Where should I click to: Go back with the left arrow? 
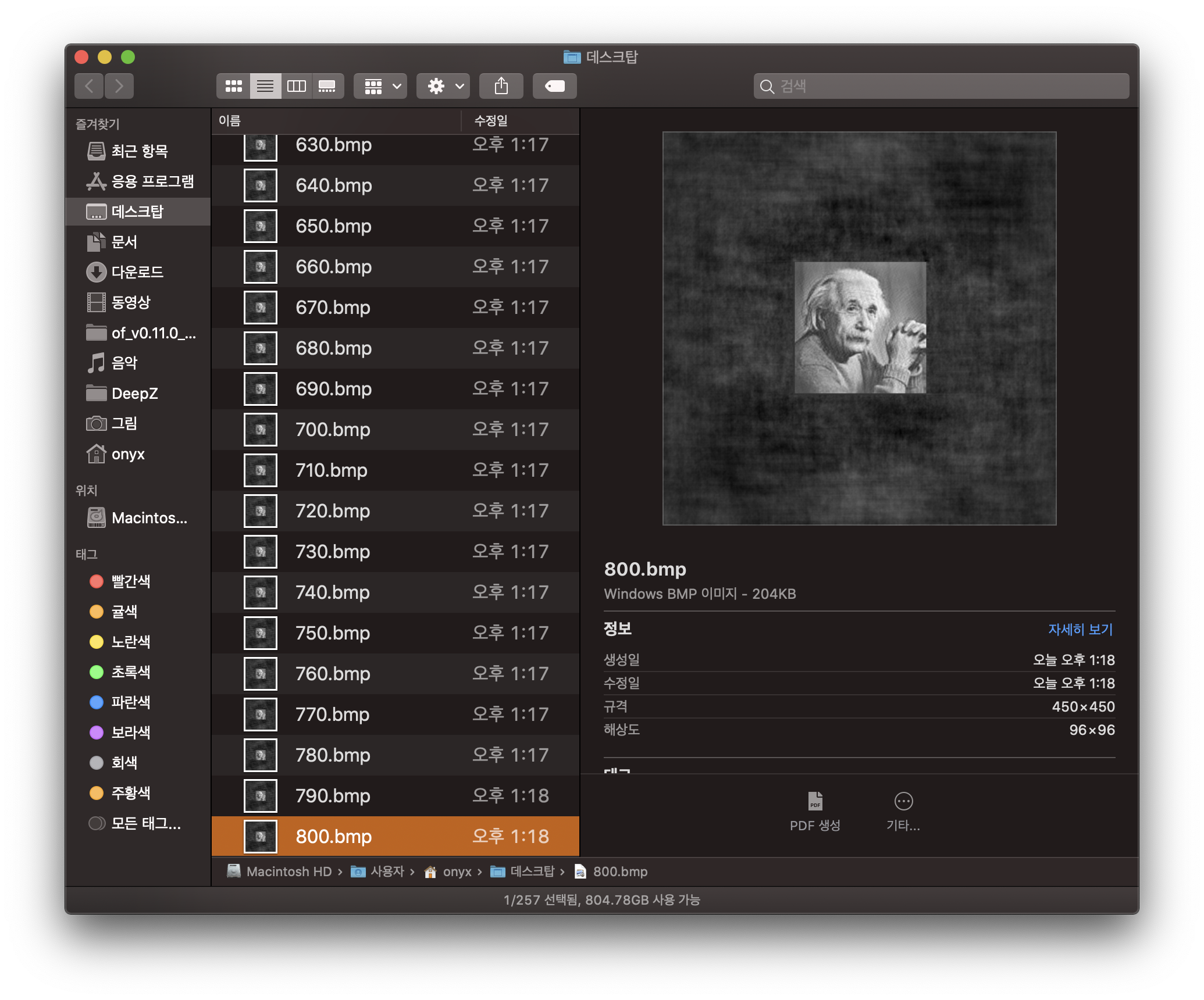pos(89,87)
